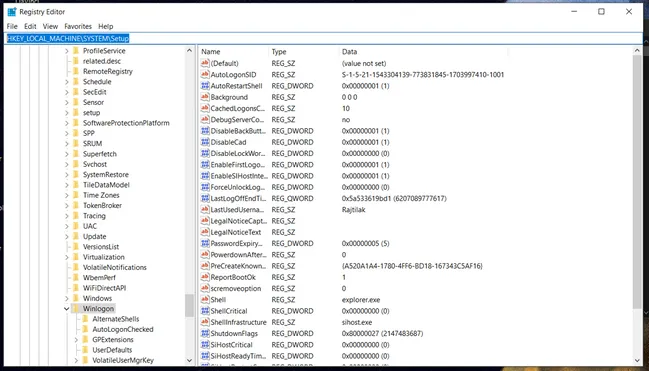Open the File menu
The width and height of the screenshot is (649, 371).
pyautogui.click(x=12, y=26)
